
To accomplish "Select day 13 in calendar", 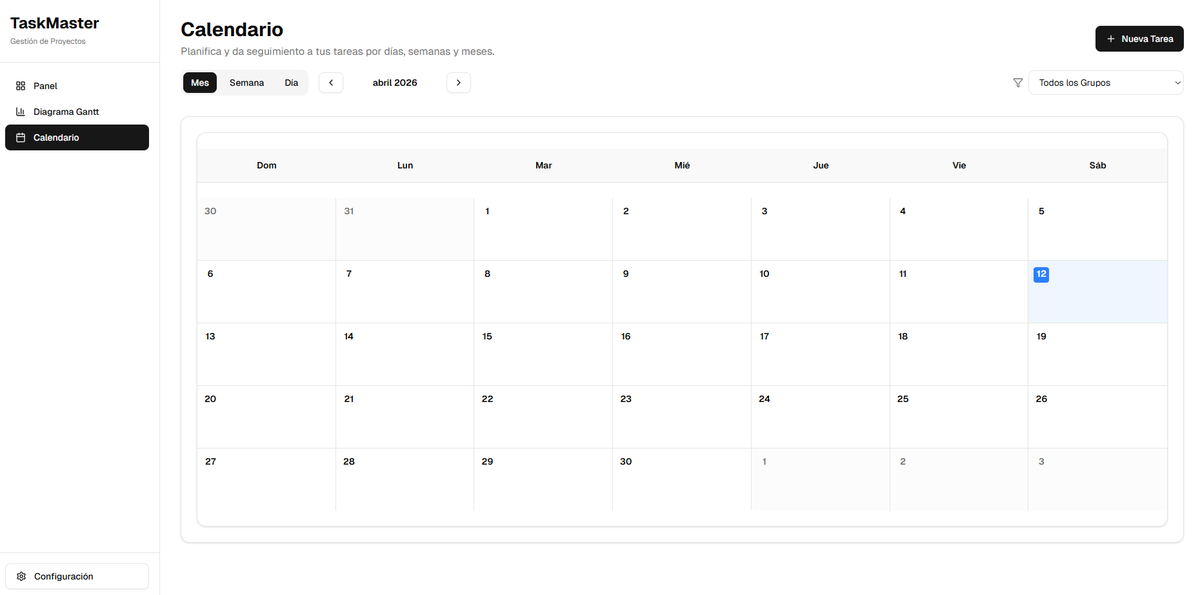I will coord(266,354).
